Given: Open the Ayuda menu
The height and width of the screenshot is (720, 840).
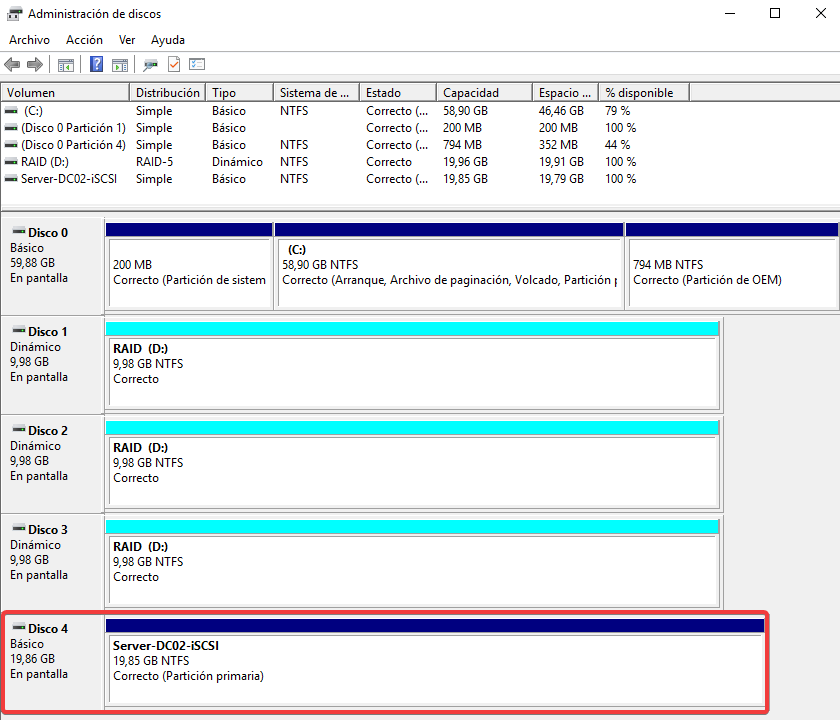Looking at the screenshot, I should point(168,40).
